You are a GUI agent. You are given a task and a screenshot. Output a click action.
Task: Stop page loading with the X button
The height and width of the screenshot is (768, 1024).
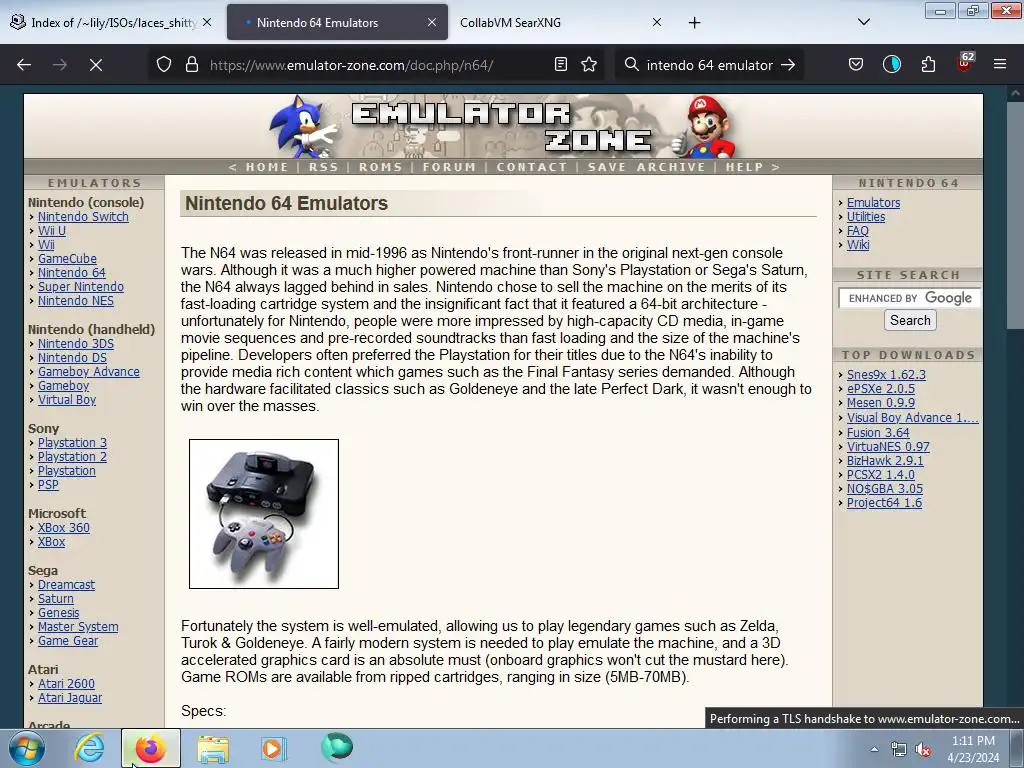click(x=95, y=65)
